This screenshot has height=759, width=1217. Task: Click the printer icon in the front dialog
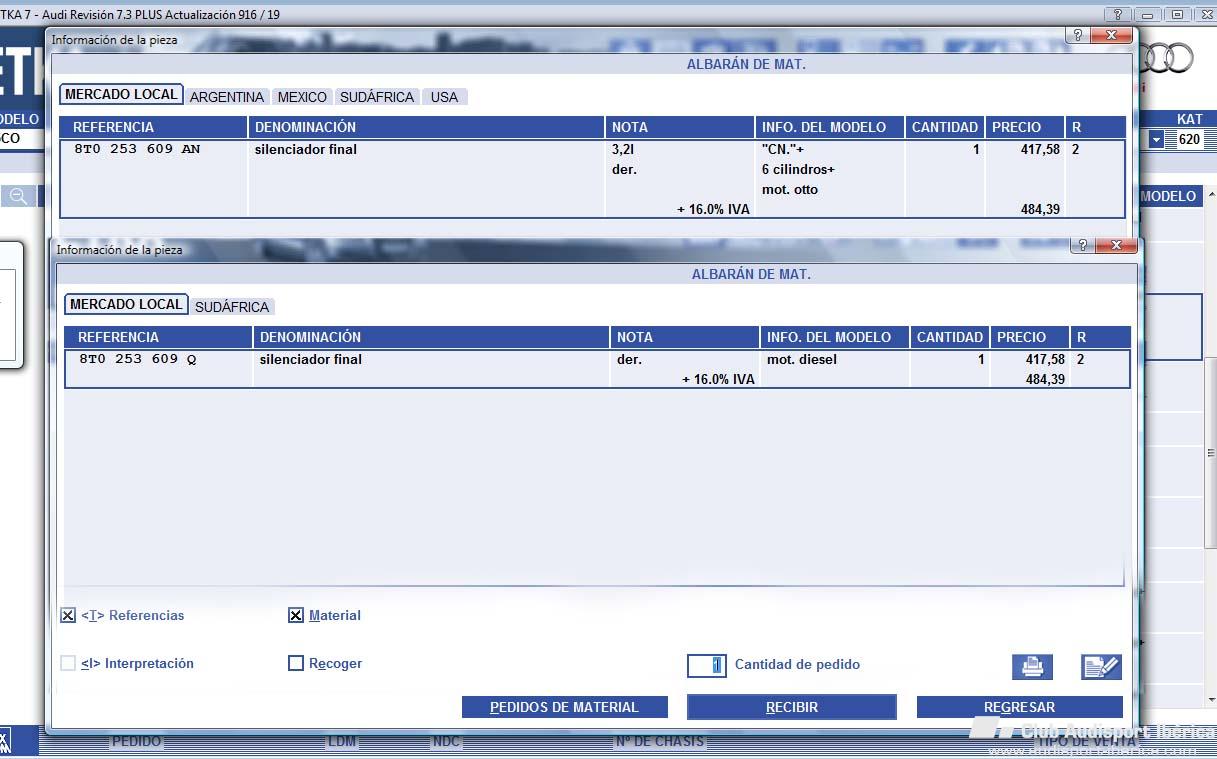tap(1032, 666)
